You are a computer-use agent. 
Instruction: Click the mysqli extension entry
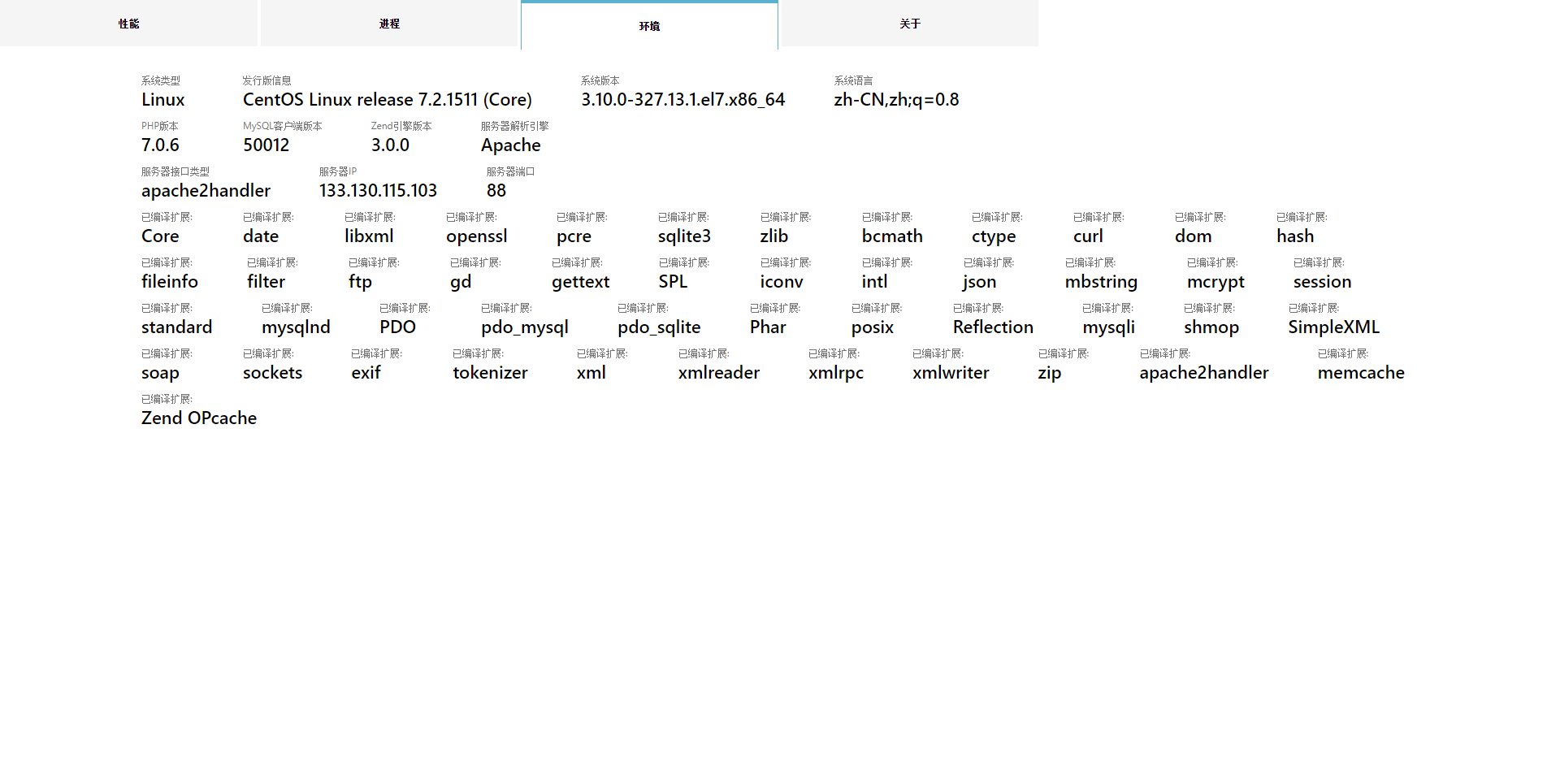[1108, 327]
